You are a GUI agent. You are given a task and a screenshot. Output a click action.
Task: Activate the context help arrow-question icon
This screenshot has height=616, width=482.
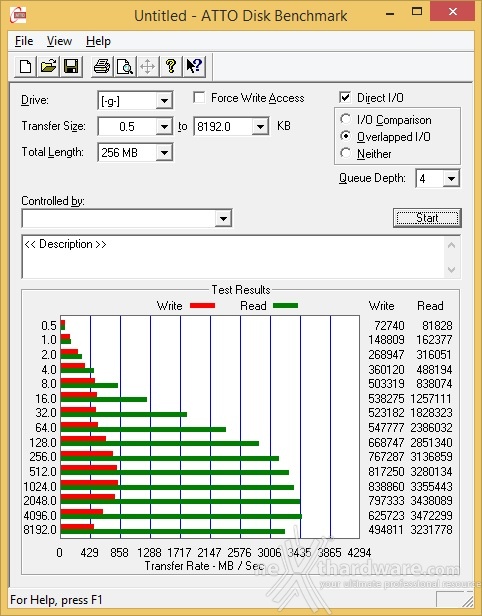click(x=194, y=66)
